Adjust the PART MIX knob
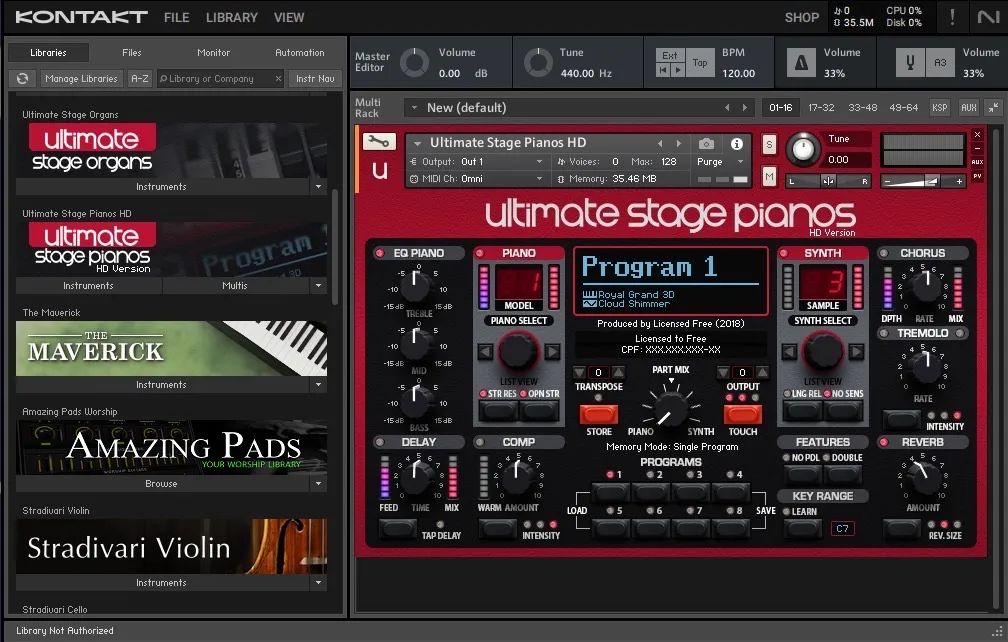Image resolution: width=1008 pixels, height=642 pixels. (670, 408)
